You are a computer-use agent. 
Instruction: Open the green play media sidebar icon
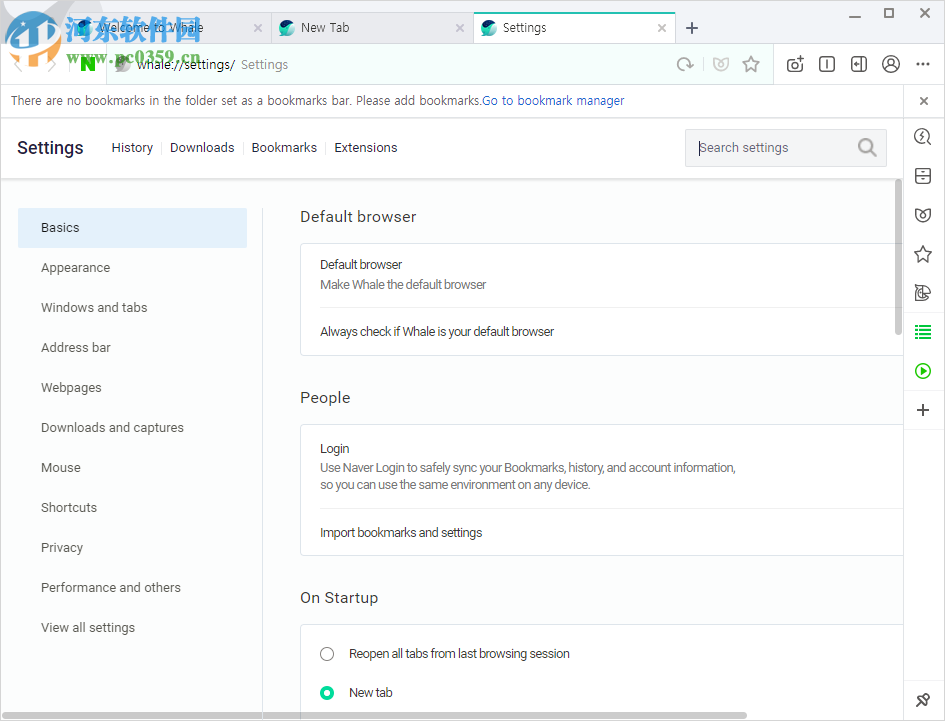click(923, 371)
